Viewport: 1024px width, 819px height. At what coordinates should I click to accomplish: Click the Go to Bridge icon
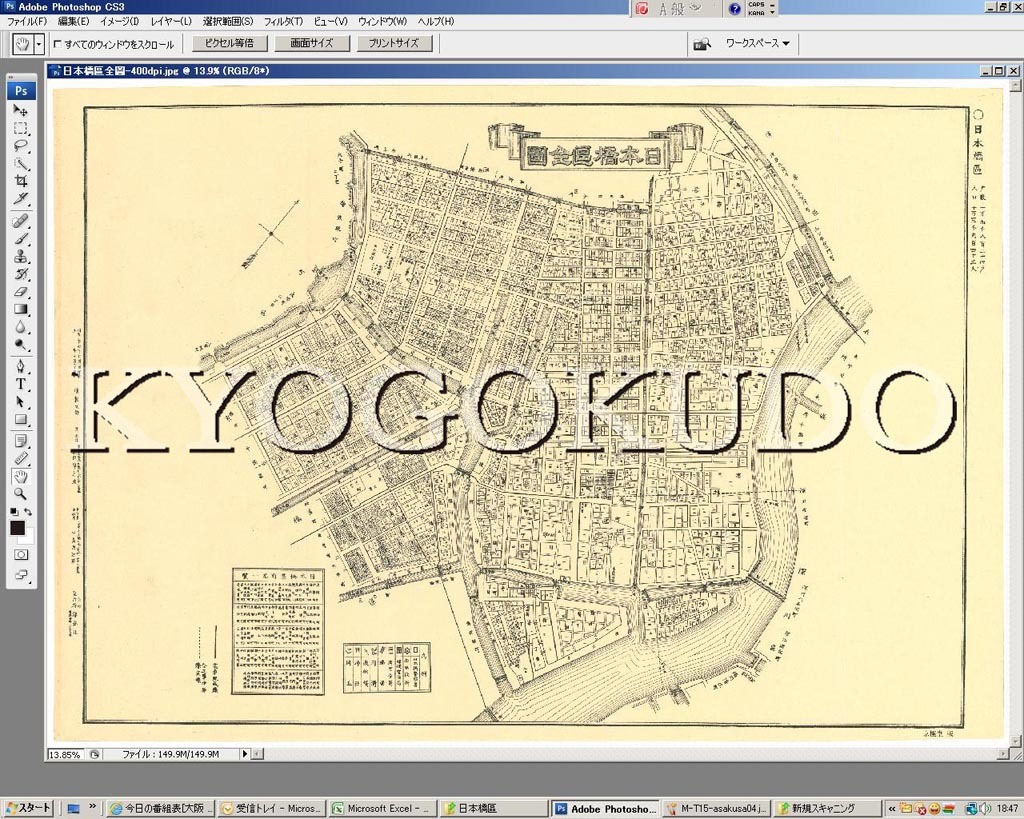[x=702, y=44]
